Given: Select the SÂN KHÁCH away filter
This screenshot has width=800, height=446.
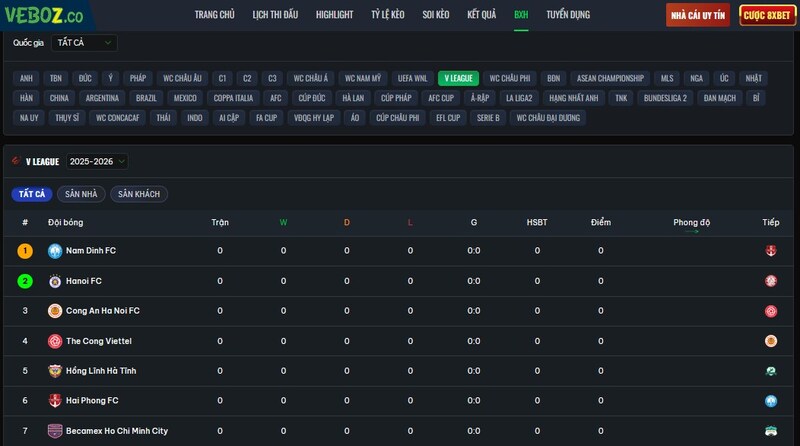Looking at the screenshot, I should point(139,194).
